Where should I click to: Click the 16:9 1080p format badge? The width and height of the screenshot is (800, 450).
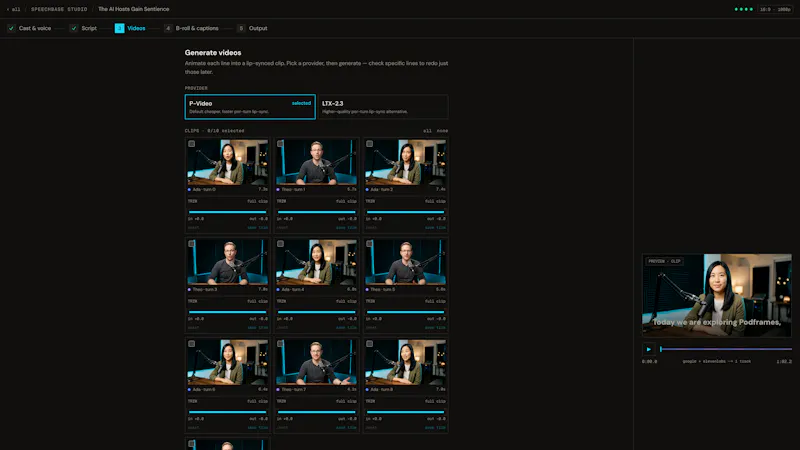(775, 9)
